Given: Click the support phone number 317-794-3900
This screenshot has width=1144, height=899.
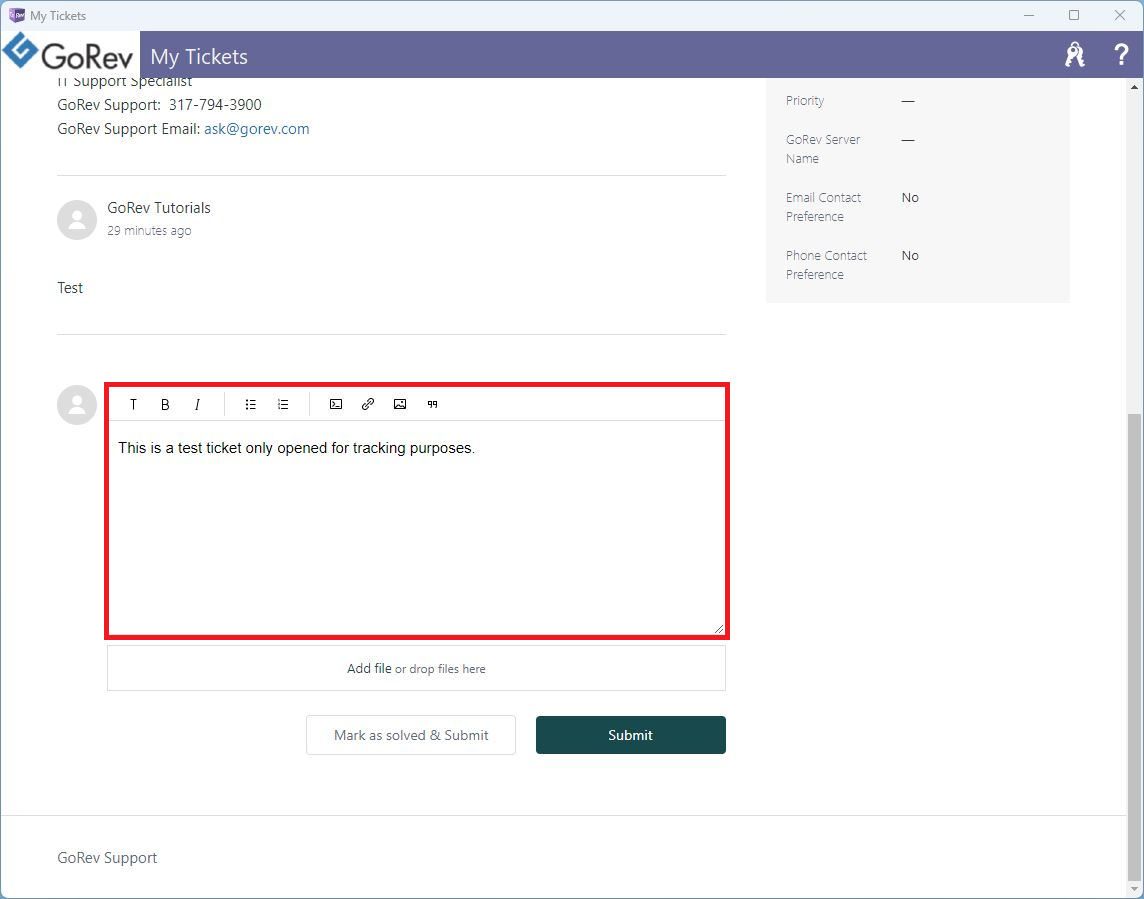Looking at the screenshot, I should coord(215,104).
